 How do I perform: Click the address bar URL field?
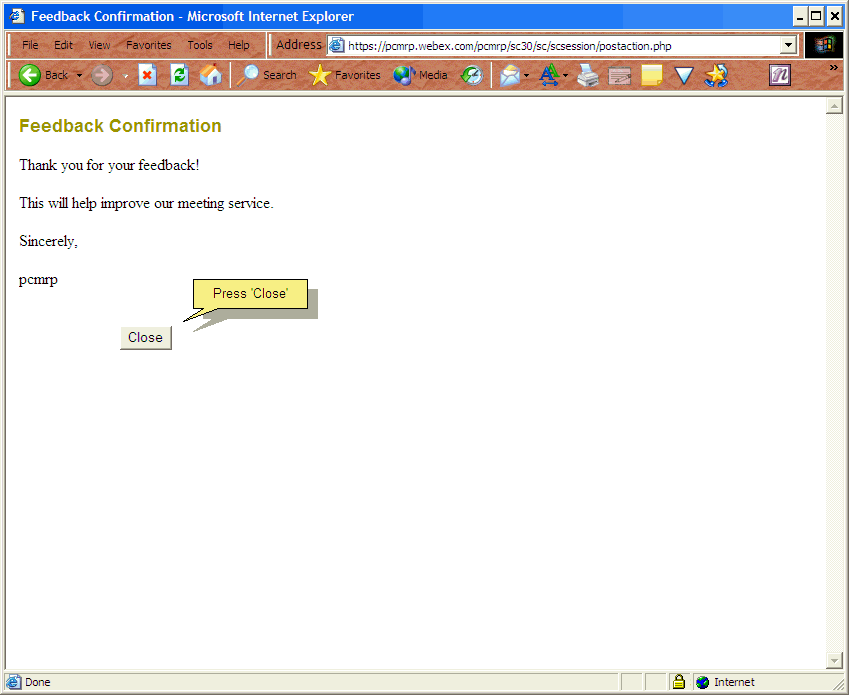pyautogui.click(x=560, y=45)
